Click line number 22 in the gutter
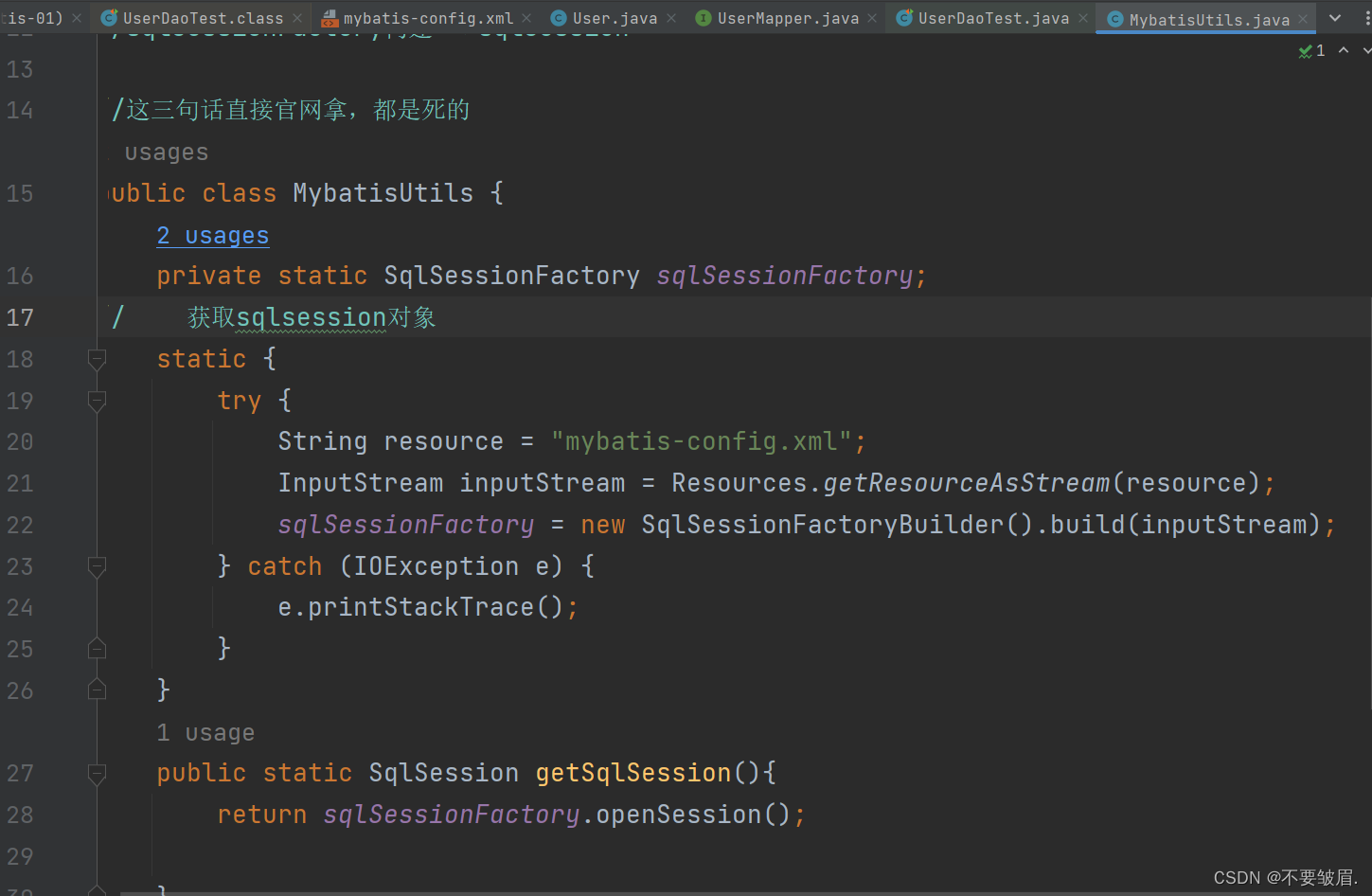 (20, 525)
